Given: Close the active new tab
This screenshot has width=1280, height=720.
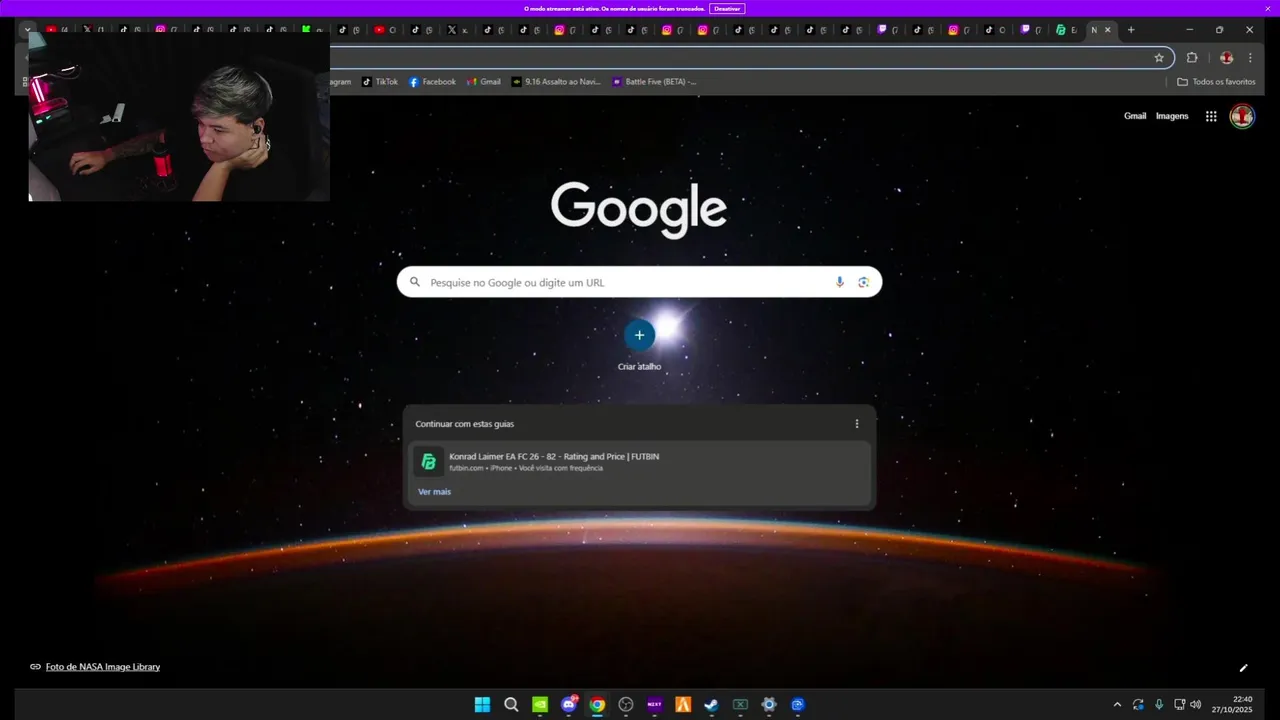Looking at the screenshot, I should 1107,30.
